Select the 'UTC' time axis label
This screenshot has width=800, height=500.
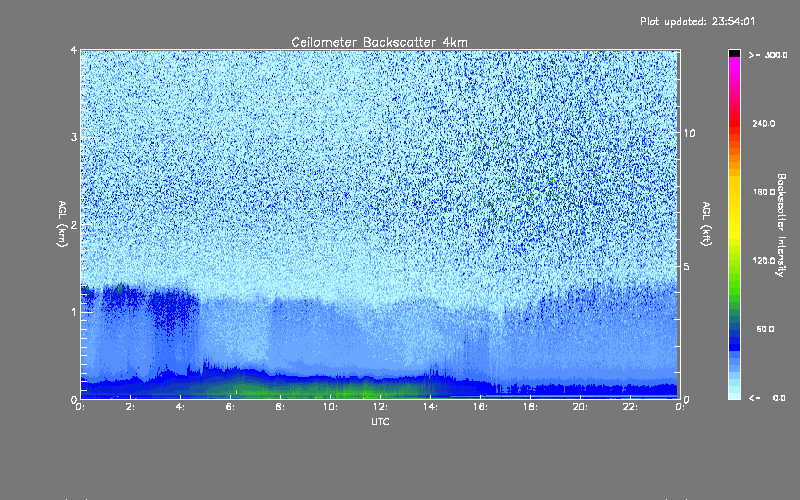(380, 421)
